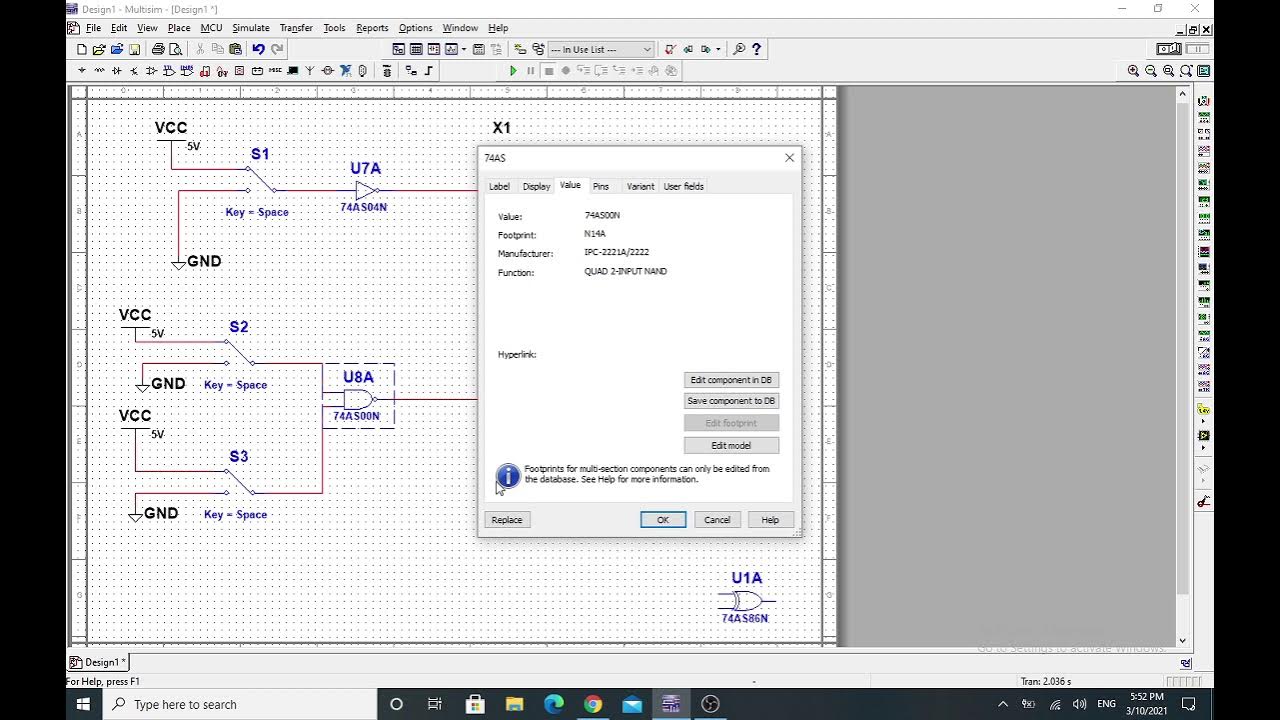Image resolution: width=1280 pixels, height=720 pixels.
Task: Click the Edit model button
Action: coord(731,445)
